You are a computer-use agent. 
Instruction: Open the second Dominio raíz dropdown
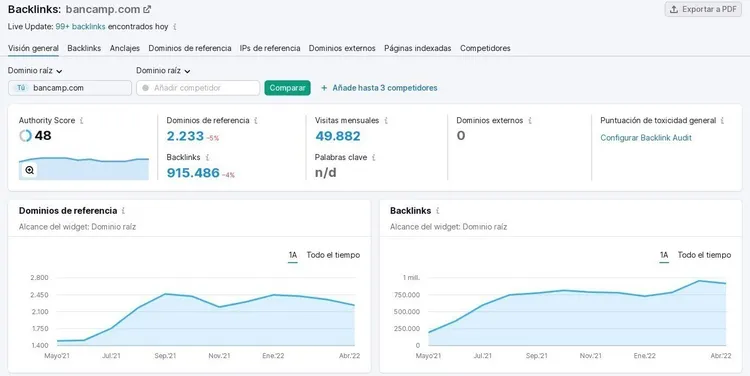pos(163,71)
